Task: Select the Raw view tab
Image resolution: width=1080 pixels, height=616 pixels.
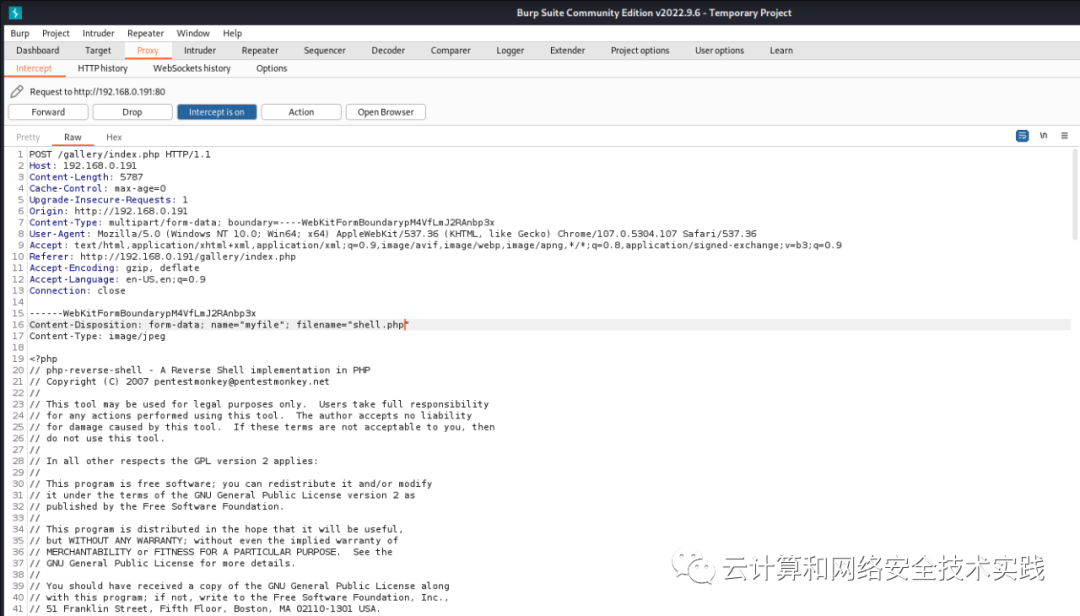Action: click(72, 137)
